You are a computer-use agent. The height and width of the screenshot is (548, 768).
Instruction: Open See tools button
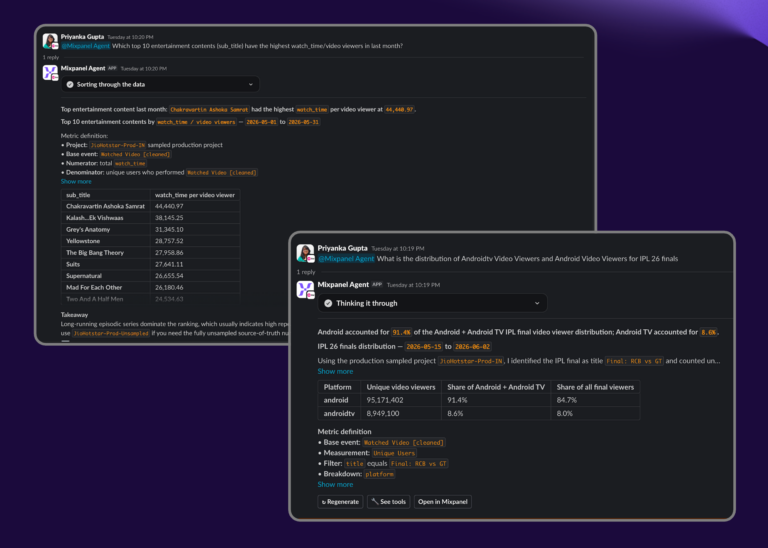389,501
